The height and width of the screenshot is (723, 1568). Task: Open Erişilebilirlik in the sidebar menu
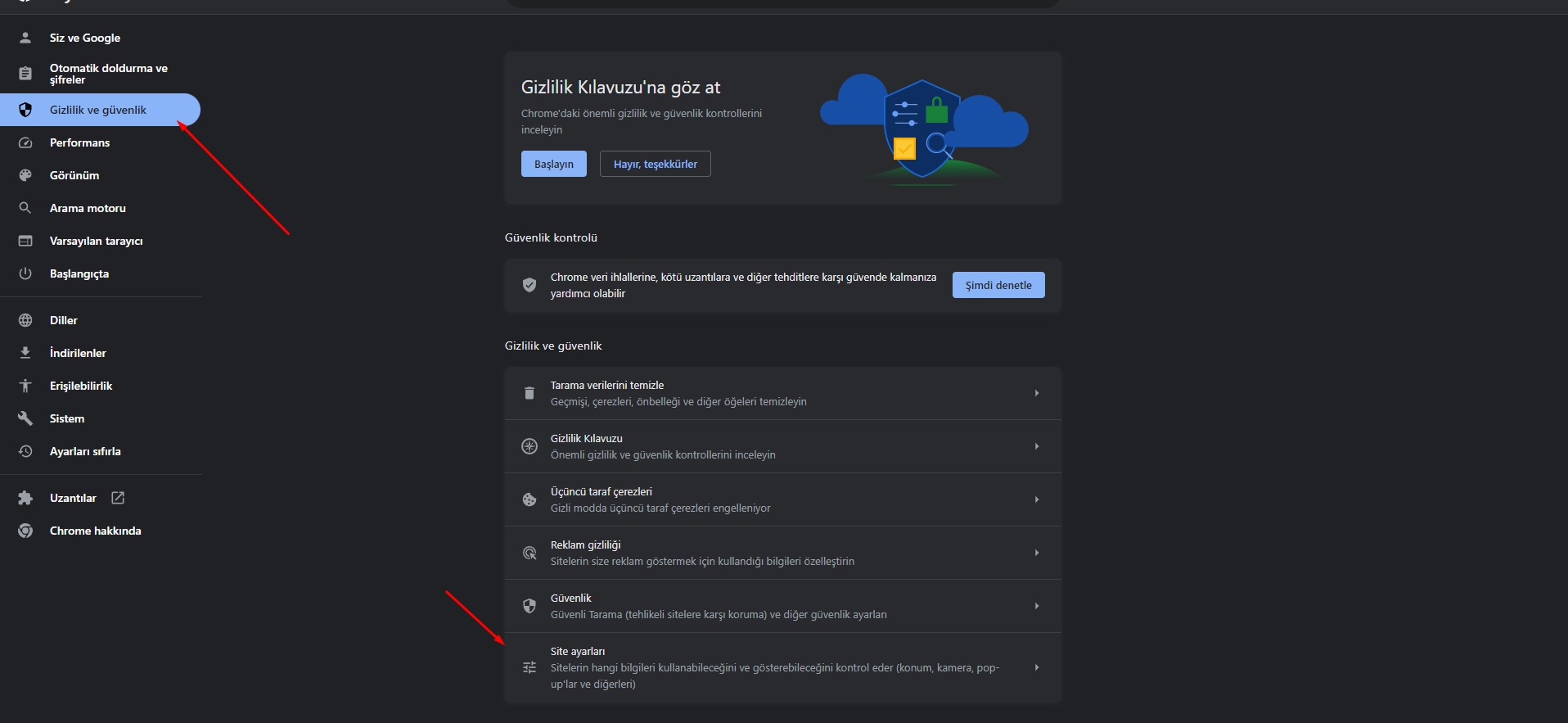[x=81, y=386]
